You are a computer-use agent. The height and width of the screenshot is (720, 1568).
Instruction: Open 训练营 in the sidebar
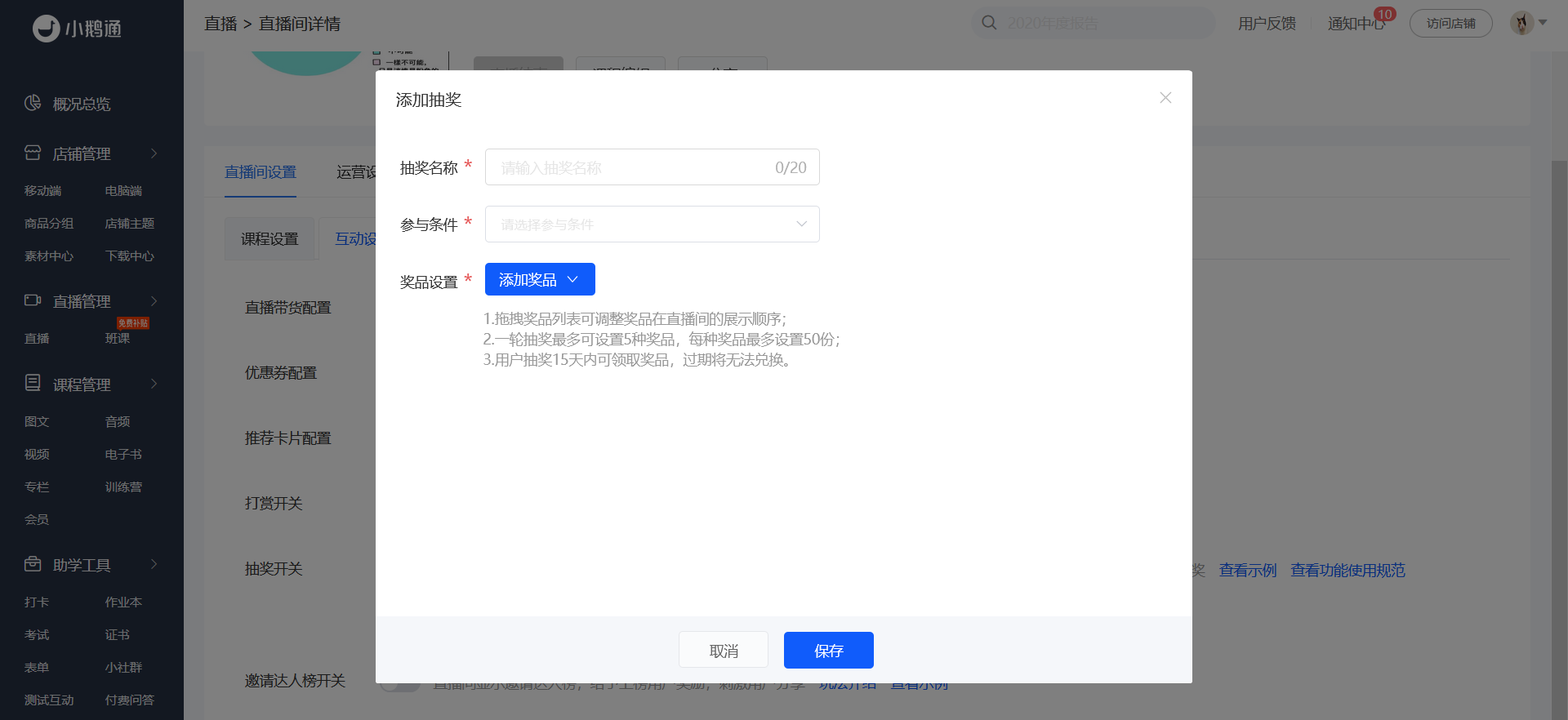123,487
